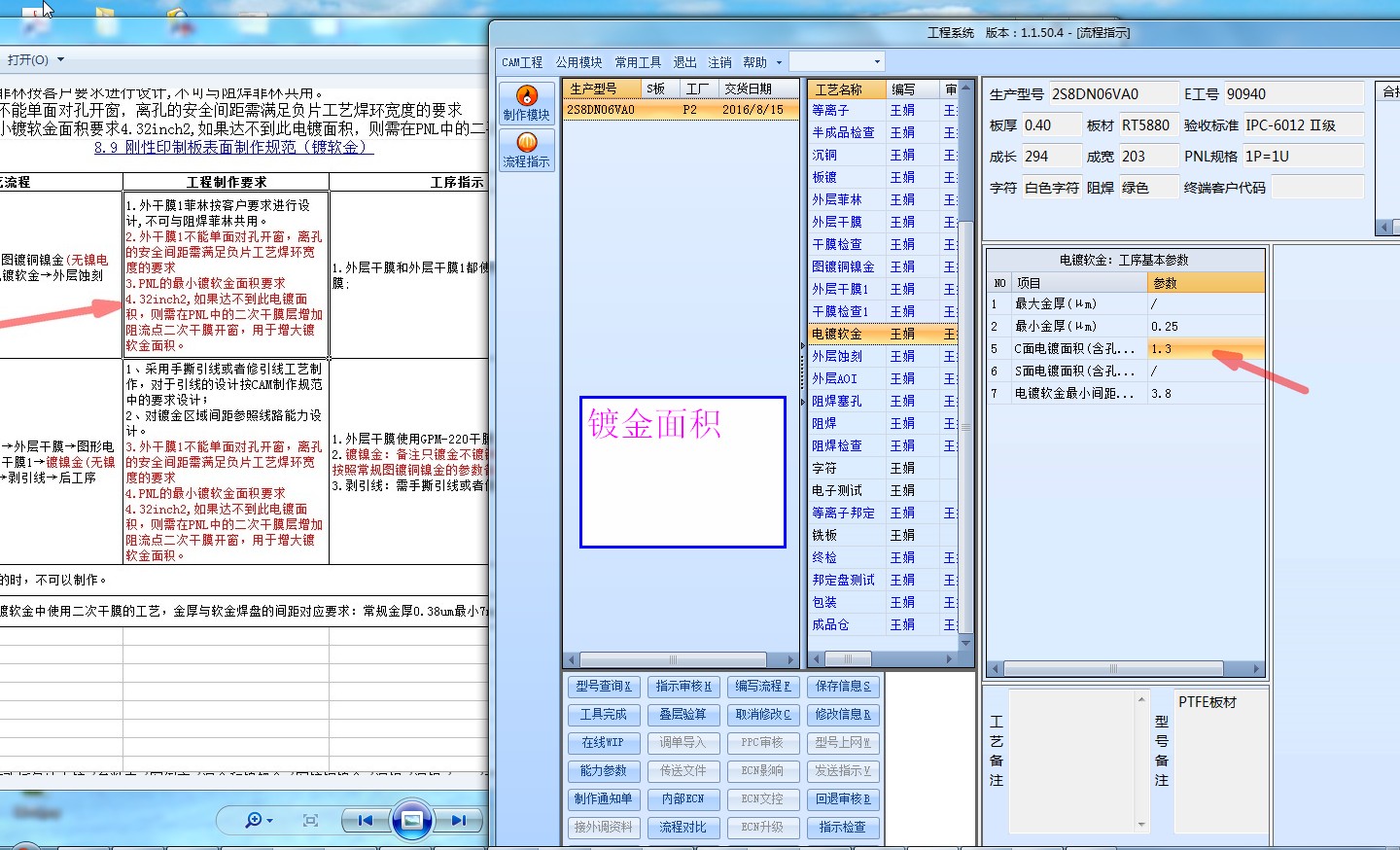Click the 参数 column header
Viewport: 1400px width, 850px height.
(1206, 283)
